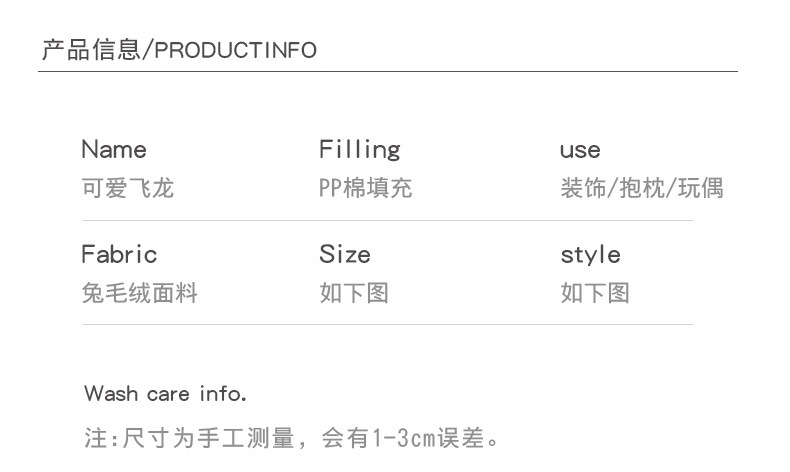The image size is (790, 472).
Task: Click the Wash care info. text
Action: tap(165, 393)
